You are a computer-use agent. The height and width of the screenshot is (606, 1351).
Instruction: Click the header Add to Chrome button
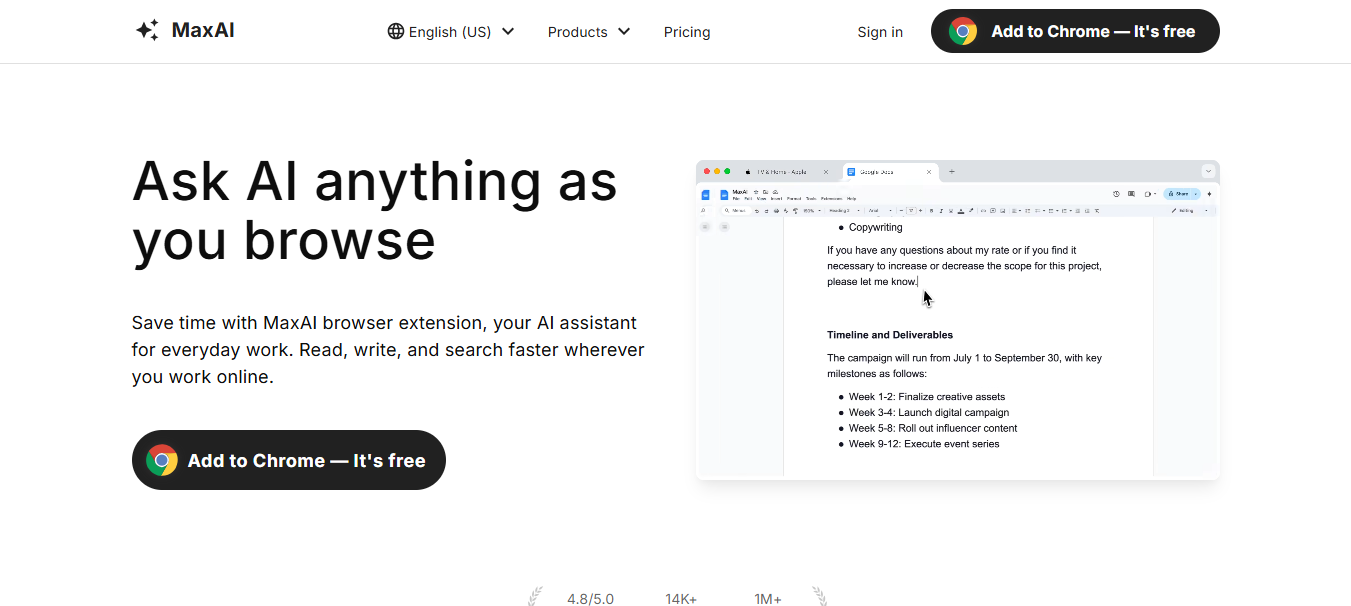click(1075, 31)
